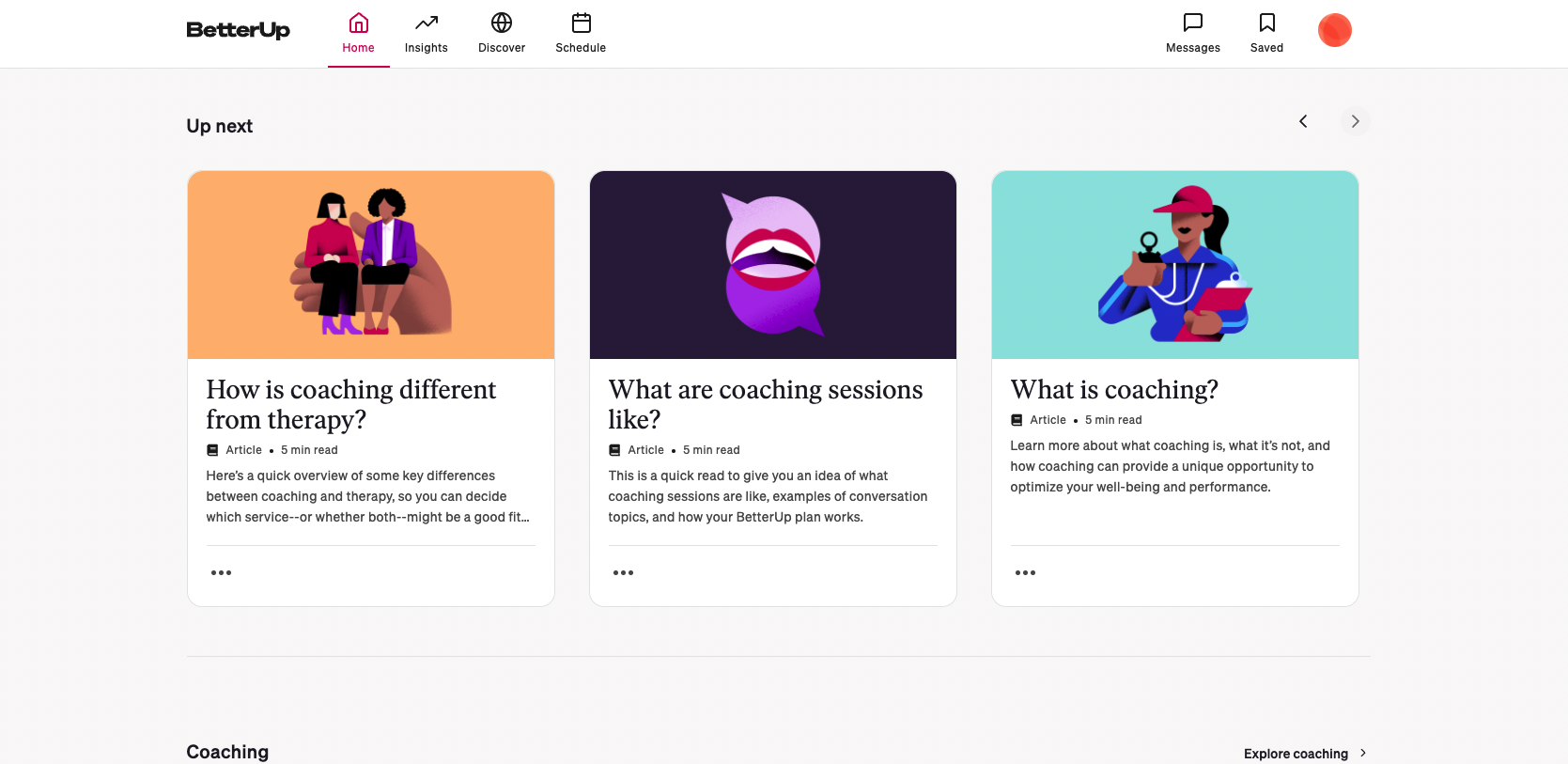Go to the Insights tab
This screenshot has height=764, width=1568.
click(426, 34)
